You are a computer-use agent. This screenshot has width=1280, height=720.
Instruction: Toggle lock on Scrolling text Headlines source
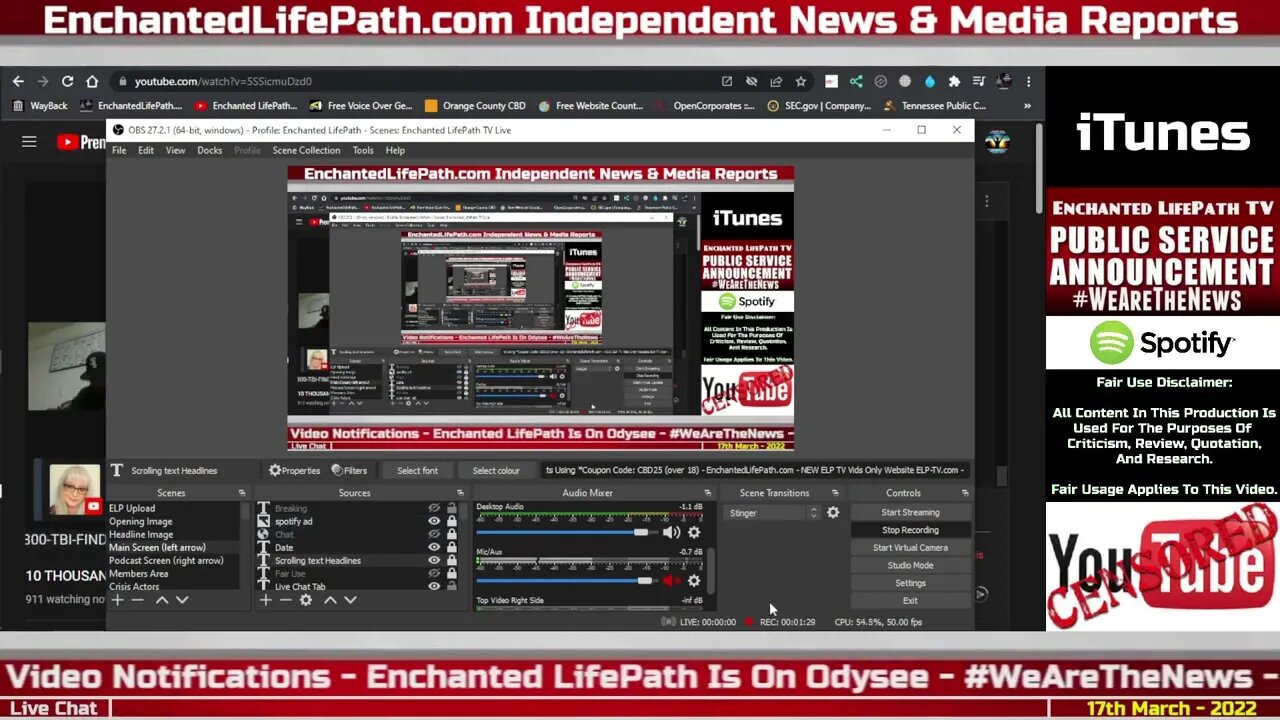pyautogui.click(x=452, y=560)
